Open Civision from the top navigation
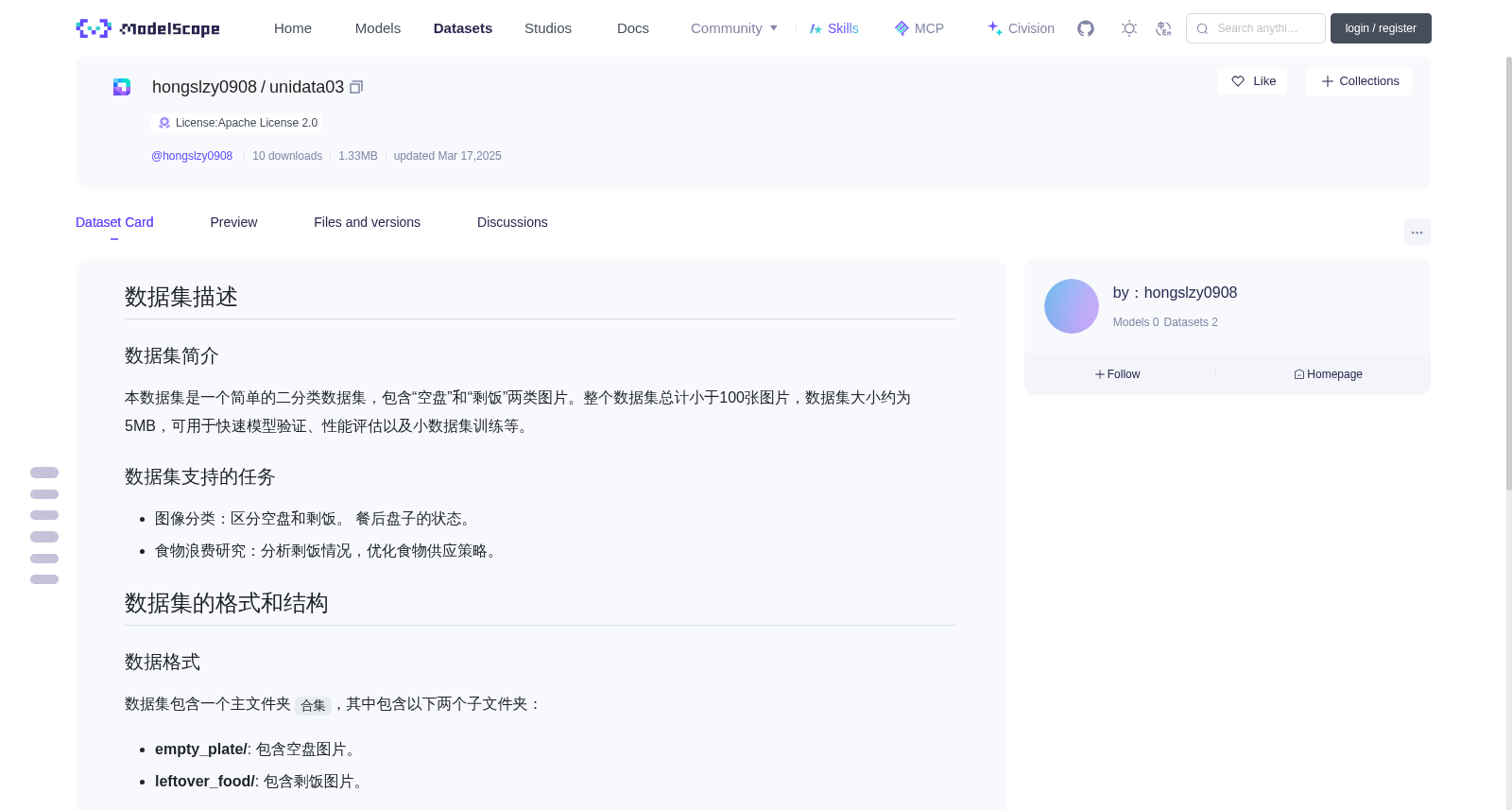1512x810 pixels. pos(1021,28)
